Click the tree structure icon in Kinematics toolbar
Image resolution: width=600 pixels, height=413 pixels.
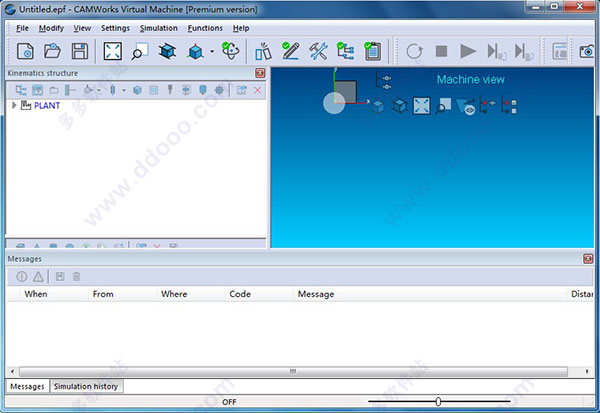[21, 90]
